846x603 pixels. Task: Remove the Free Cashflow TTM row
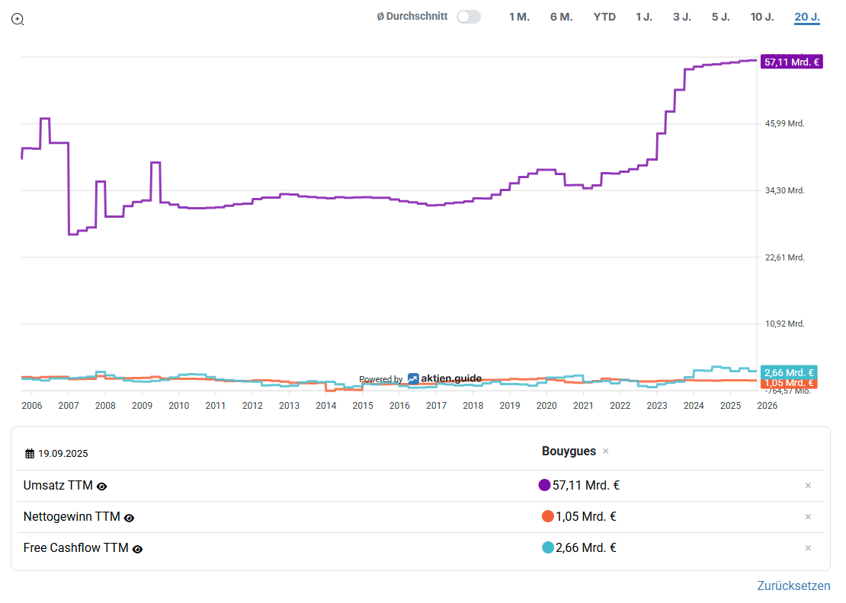click(808, 548)
